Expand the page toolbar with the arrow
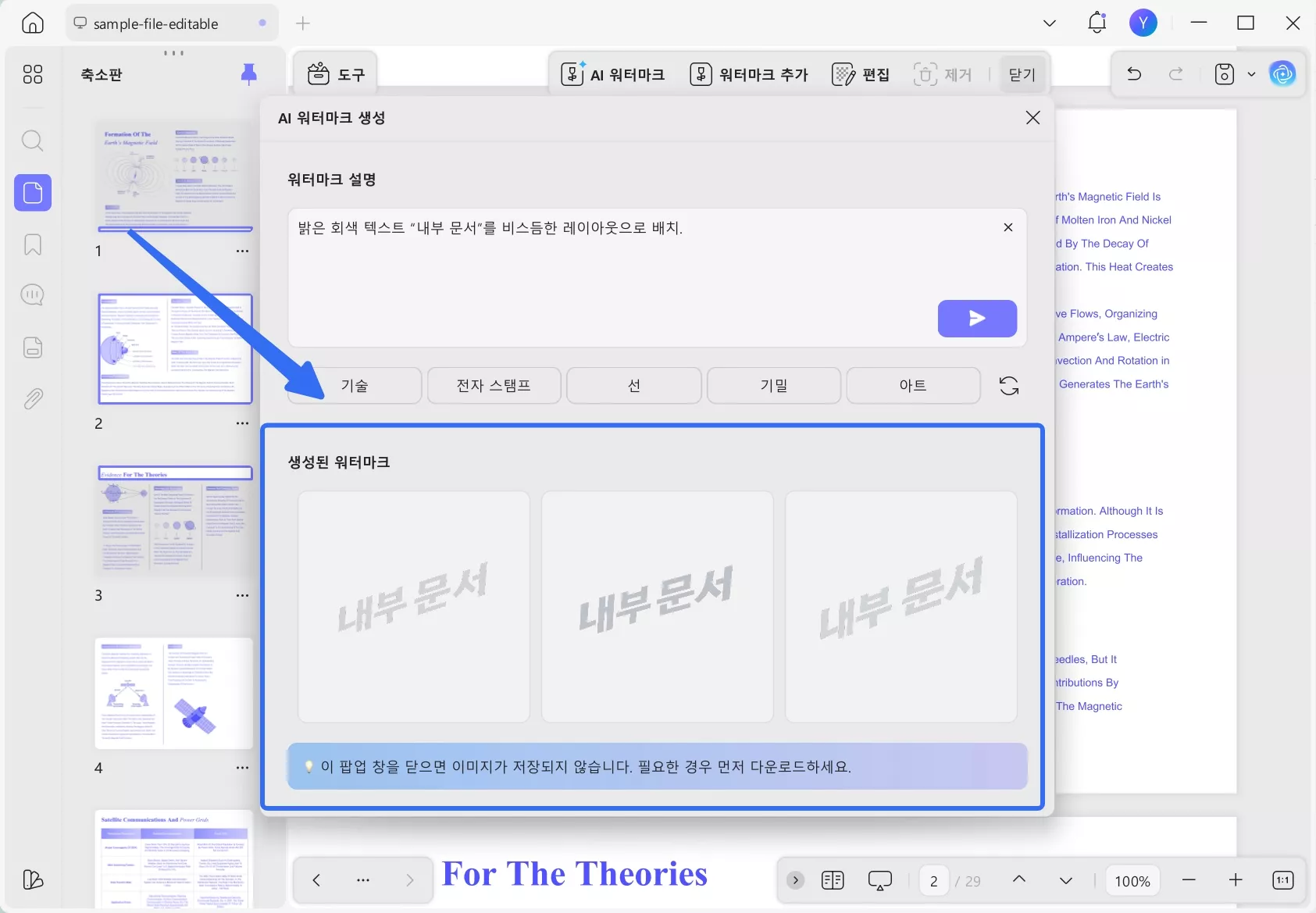The image size is (1316, 913). pyautogui.click(x=795, y=880)
